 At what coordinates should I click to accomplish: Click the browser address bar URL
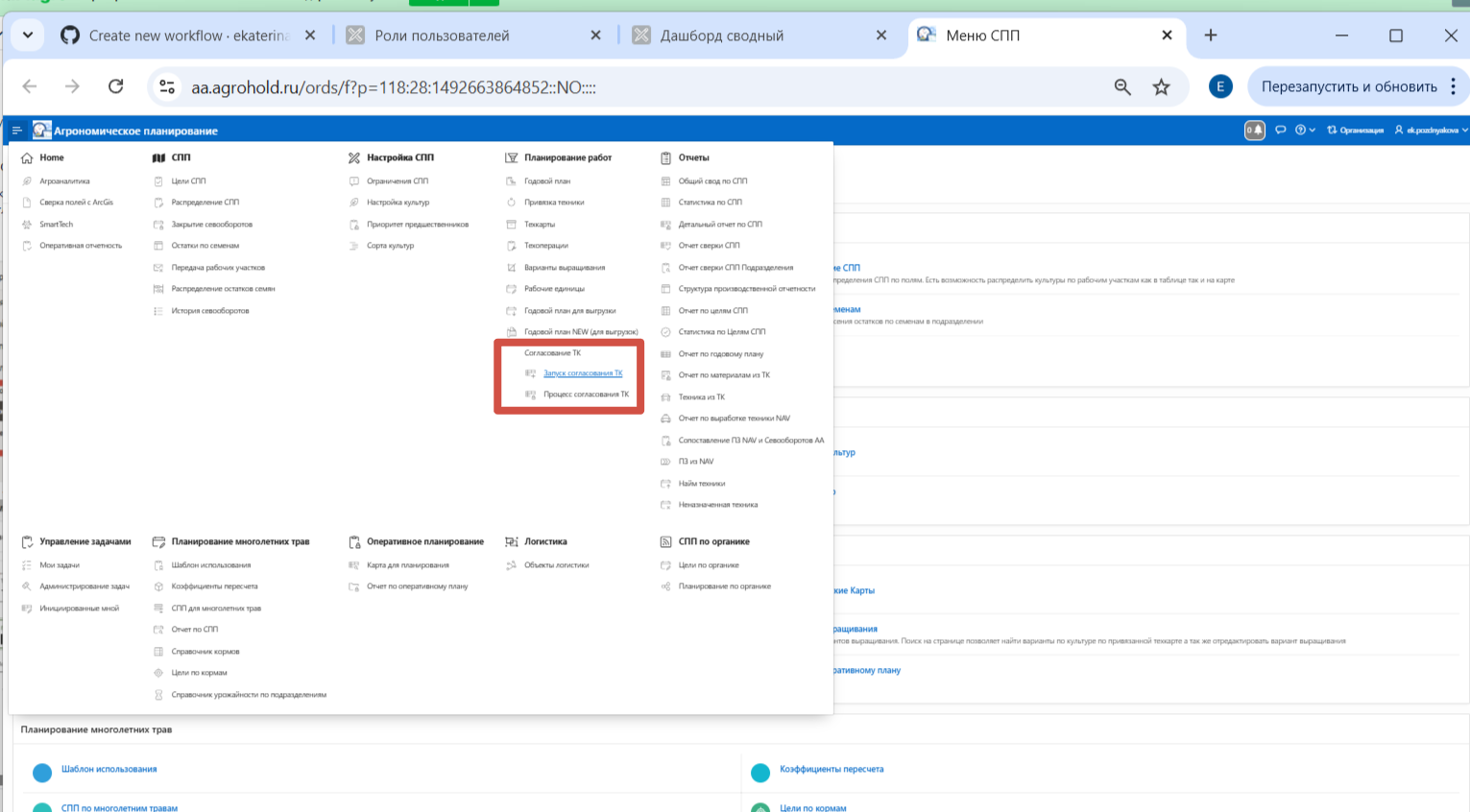point(394,87)
